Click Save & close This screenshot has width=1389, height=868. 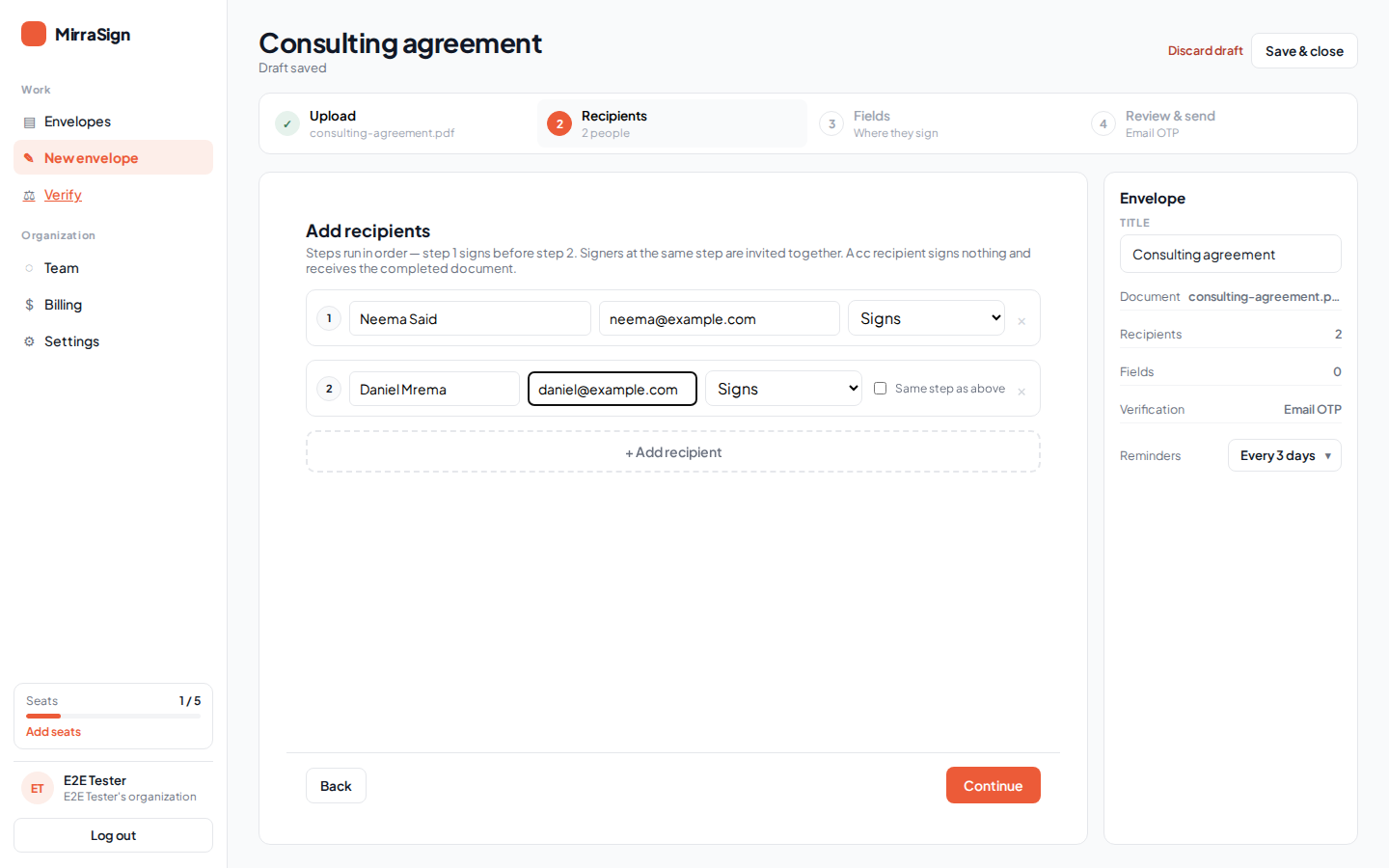click(x=1304, y=51)
